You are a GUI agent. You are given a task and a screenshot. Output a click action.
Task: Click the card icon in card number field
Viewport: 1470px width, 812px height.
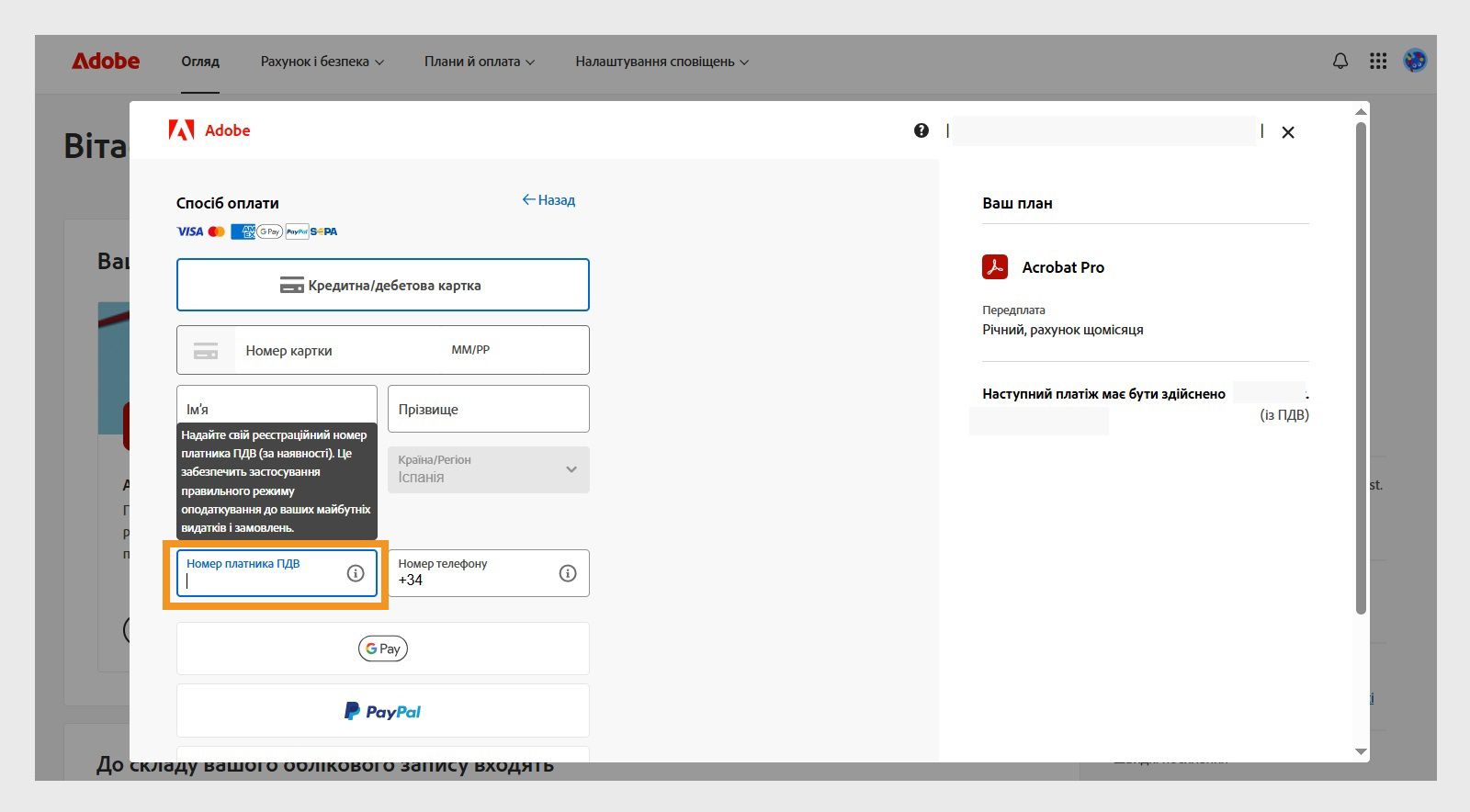pyautogui.click(x=206, y=351)
